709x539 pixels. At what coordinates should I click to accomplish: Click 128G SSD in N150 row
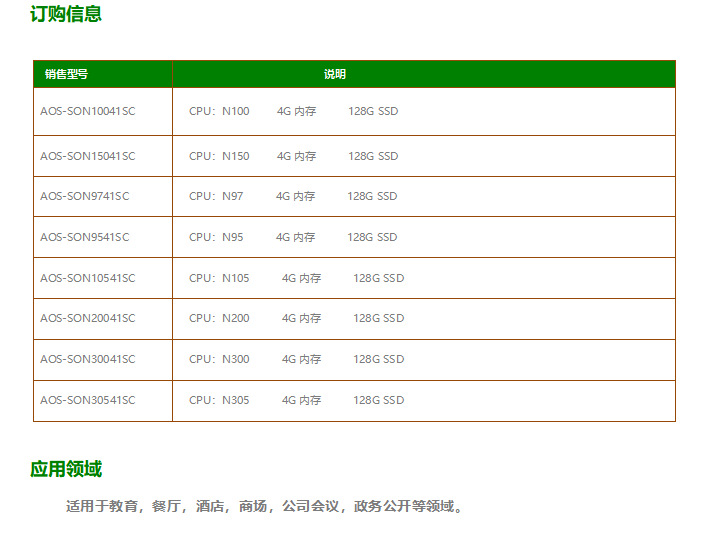pyautogui.click(x=373, y=156)
